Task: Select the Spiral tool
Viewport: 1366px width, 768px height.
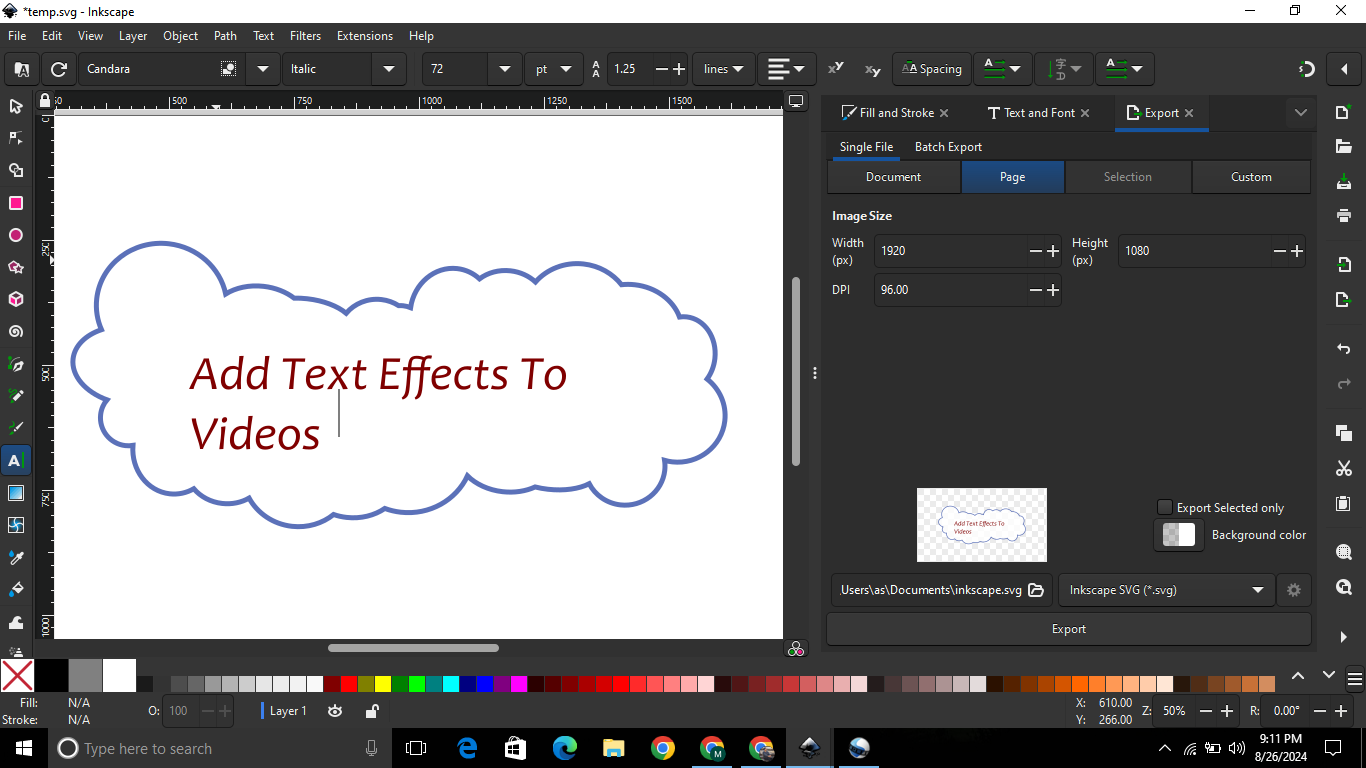Action: pyautogui.click(x=16, y=332)
